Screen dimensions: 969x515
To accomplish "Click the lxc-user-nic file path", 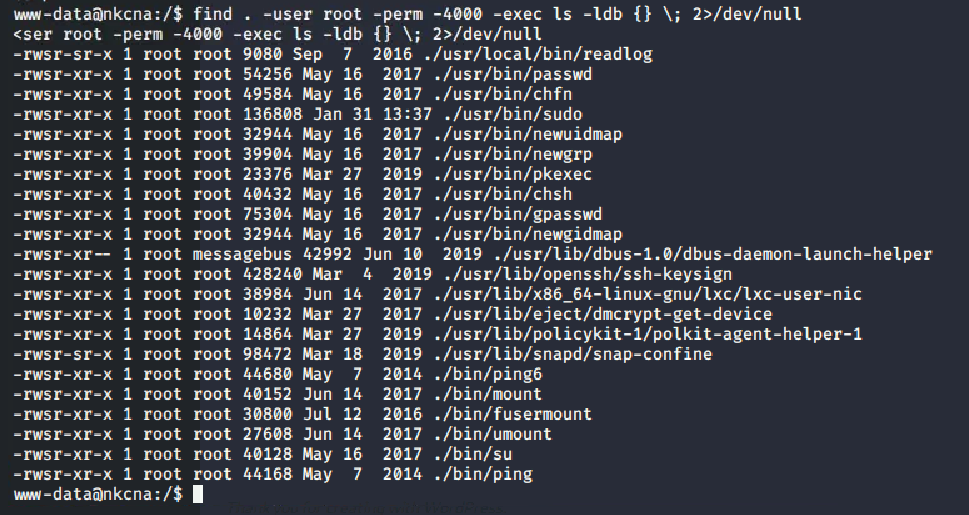I will pyautogui.click(x=648, y=294).
